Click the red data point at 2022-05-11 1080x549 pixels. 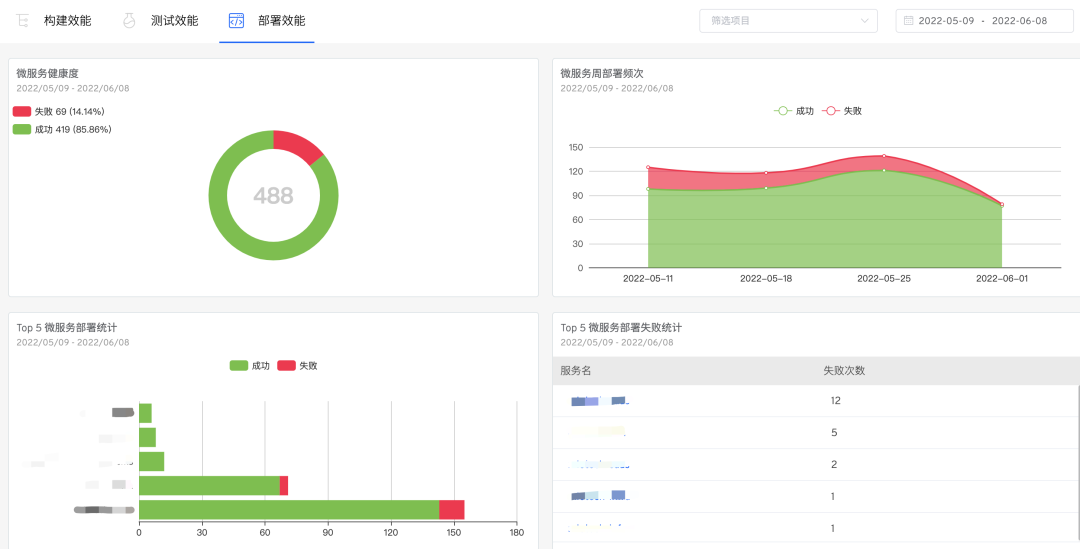[x=648, y=167]
